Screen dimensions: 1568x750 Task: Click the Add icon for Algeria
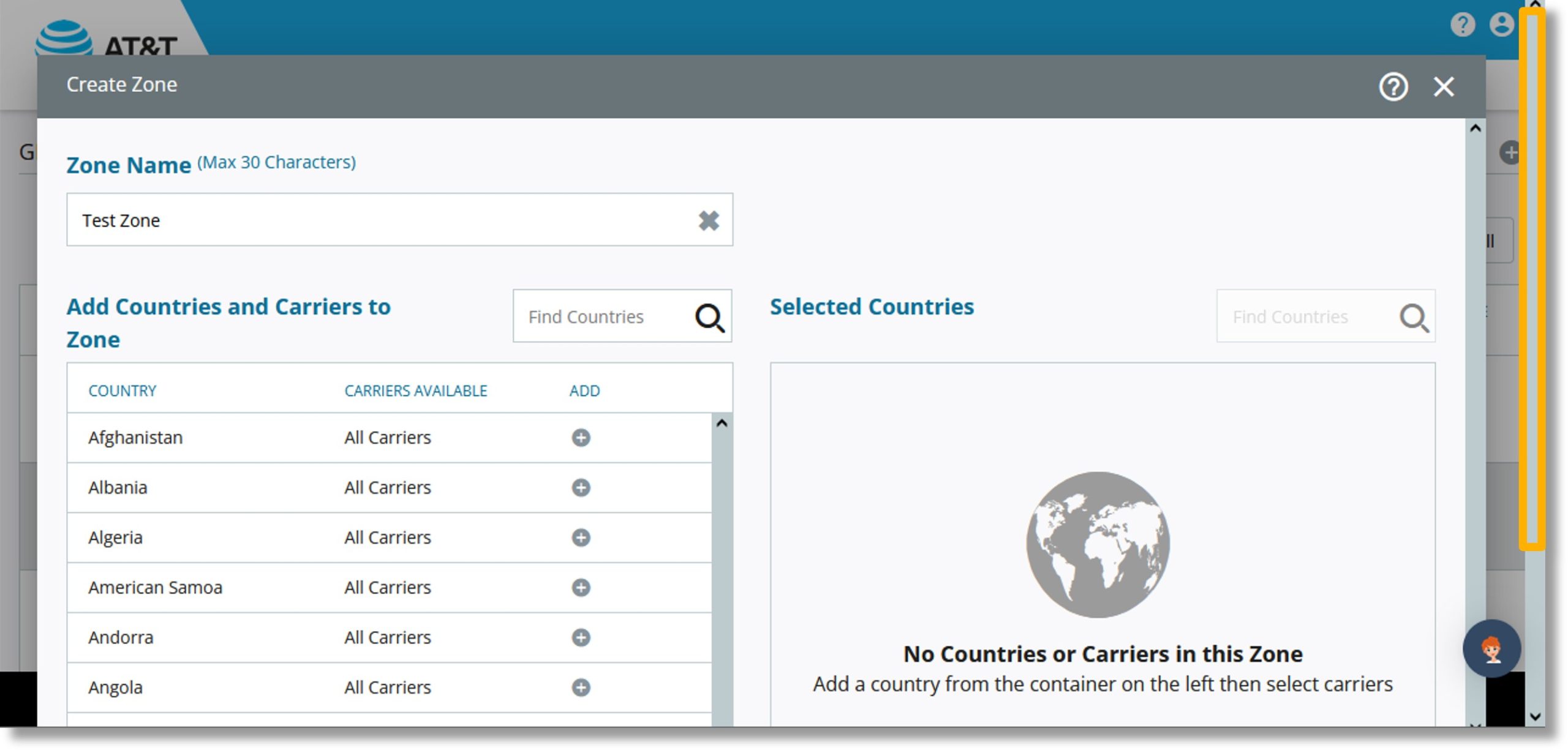[582, 537]
